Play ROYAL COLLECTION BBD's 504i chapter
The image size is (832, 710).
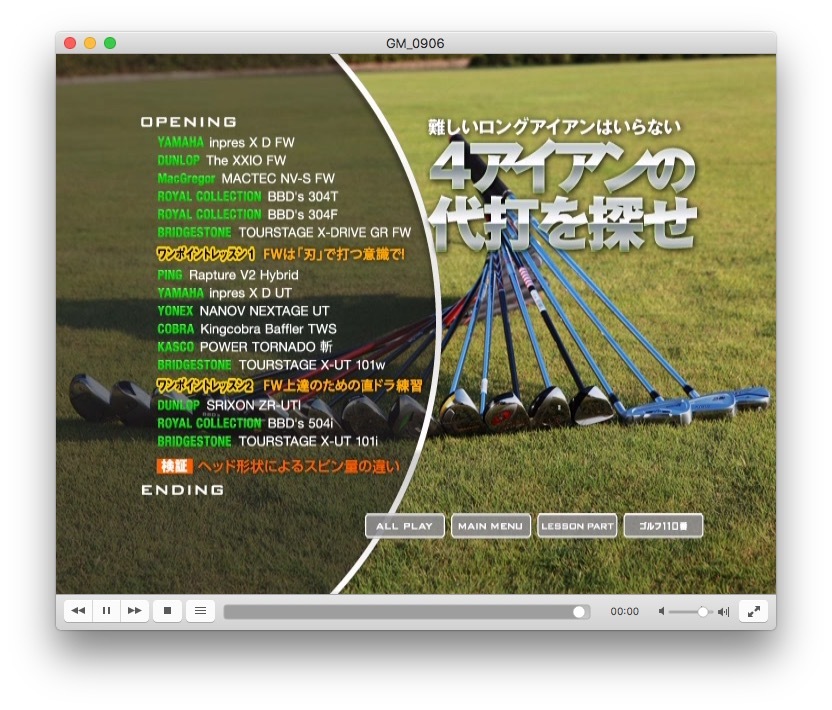point(245,423)
